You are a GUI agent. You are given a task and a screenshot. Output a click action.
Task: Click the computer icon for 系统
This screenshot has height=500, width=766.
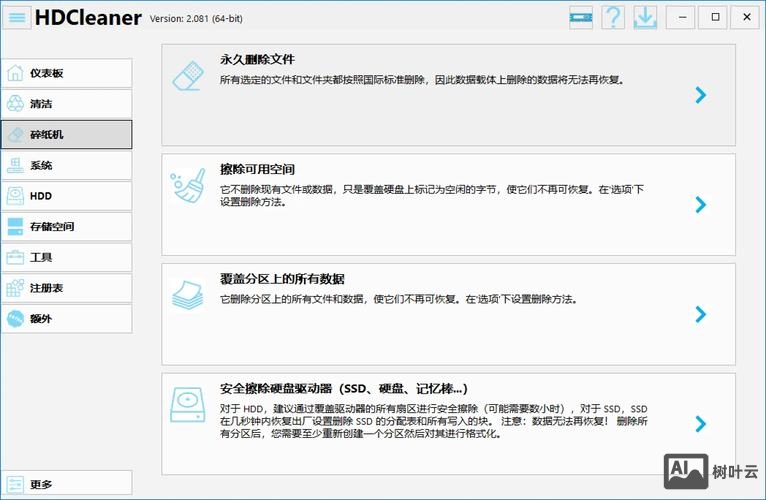[x=15, y=165]
